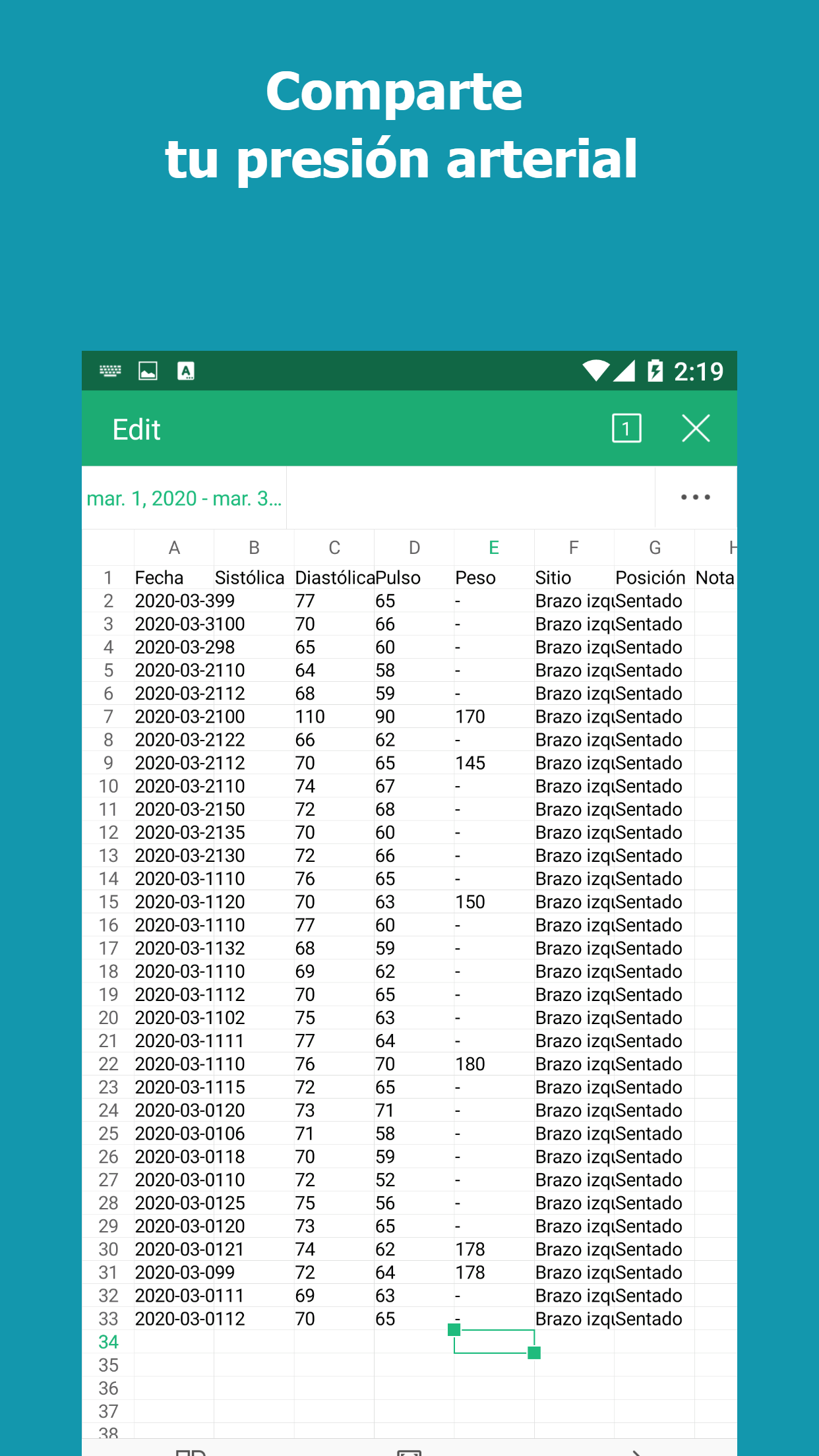The width and height of the screenshot is (819, 1456).
Task: Tap the Diastólica header cell
Action: point(334,578)
